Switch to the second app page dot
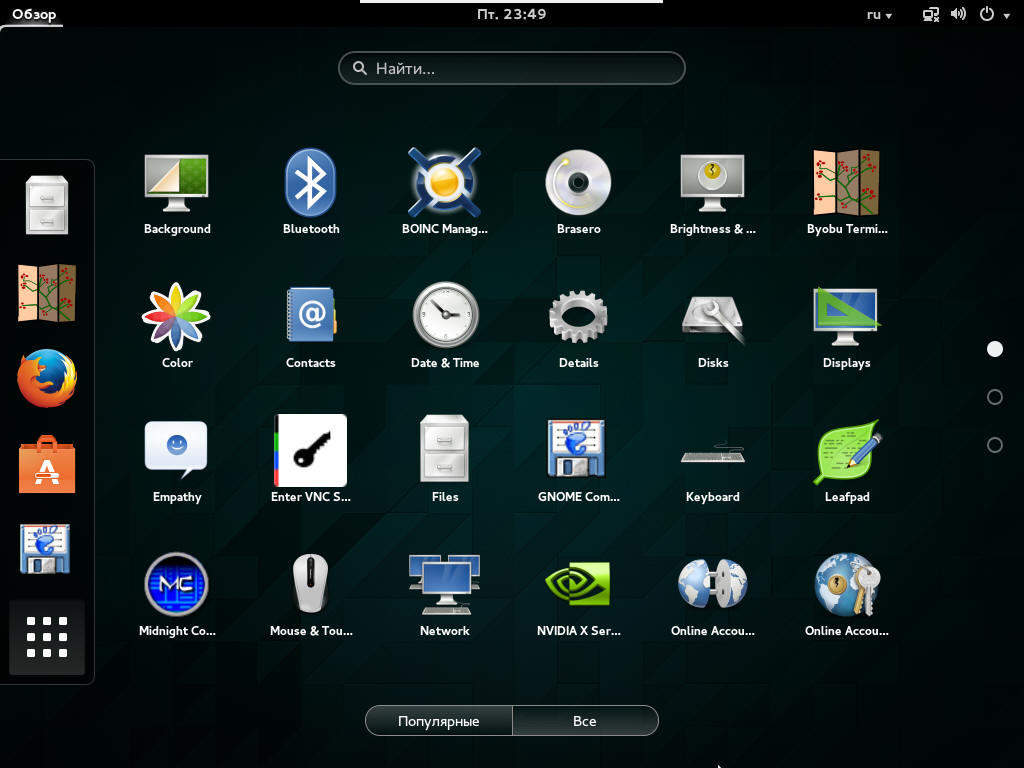The height and width of the screenshot is (768, 1024). 994,397
